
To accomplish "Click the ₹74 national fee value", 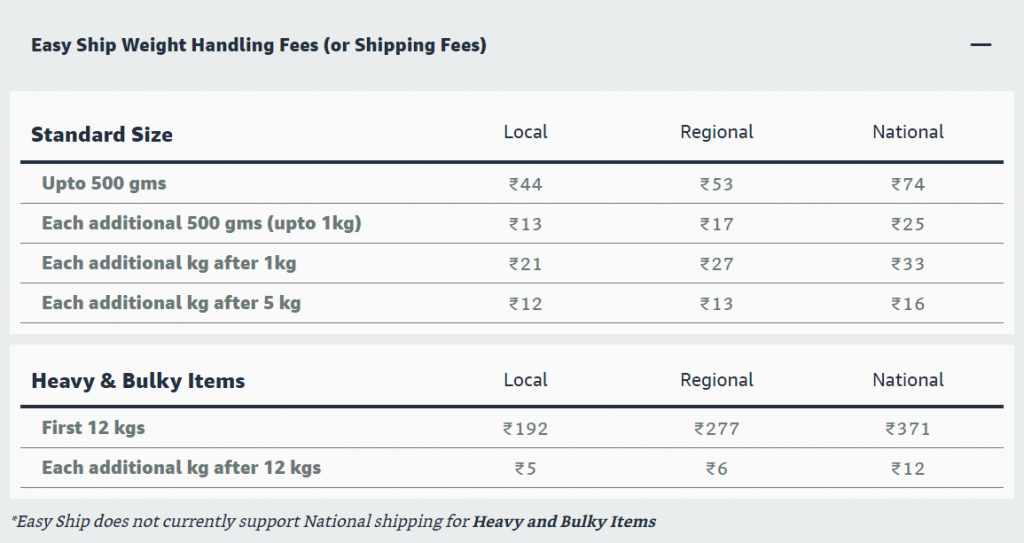I will [x=908, y=184].
